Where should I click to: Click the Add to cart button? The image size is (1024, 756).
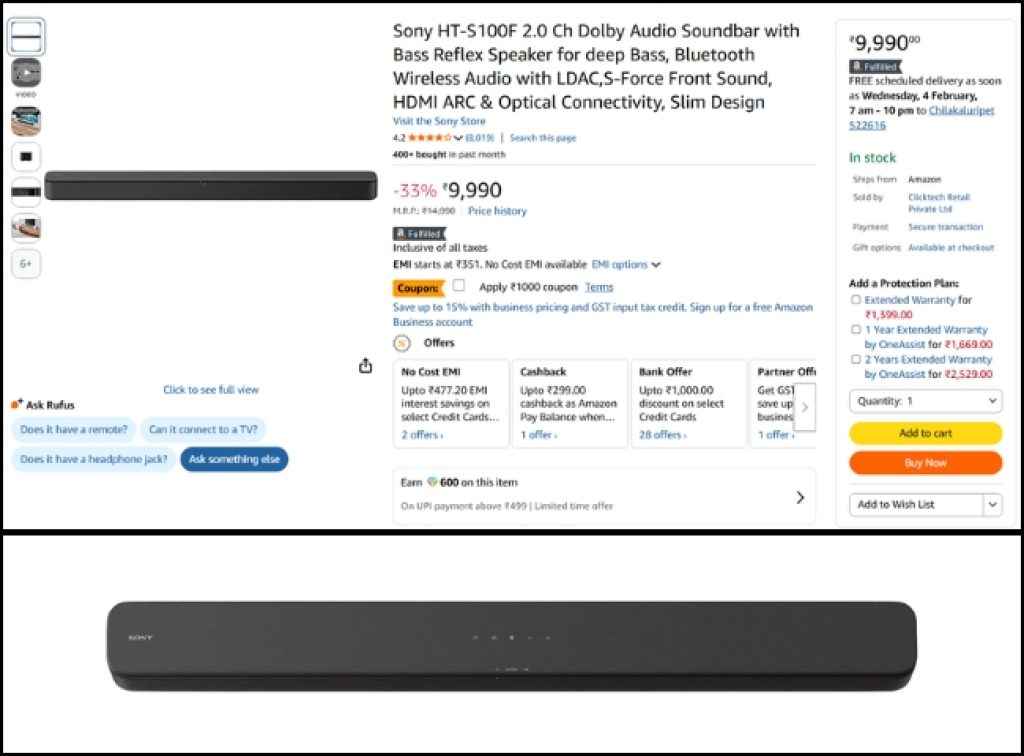pos(925,432)
